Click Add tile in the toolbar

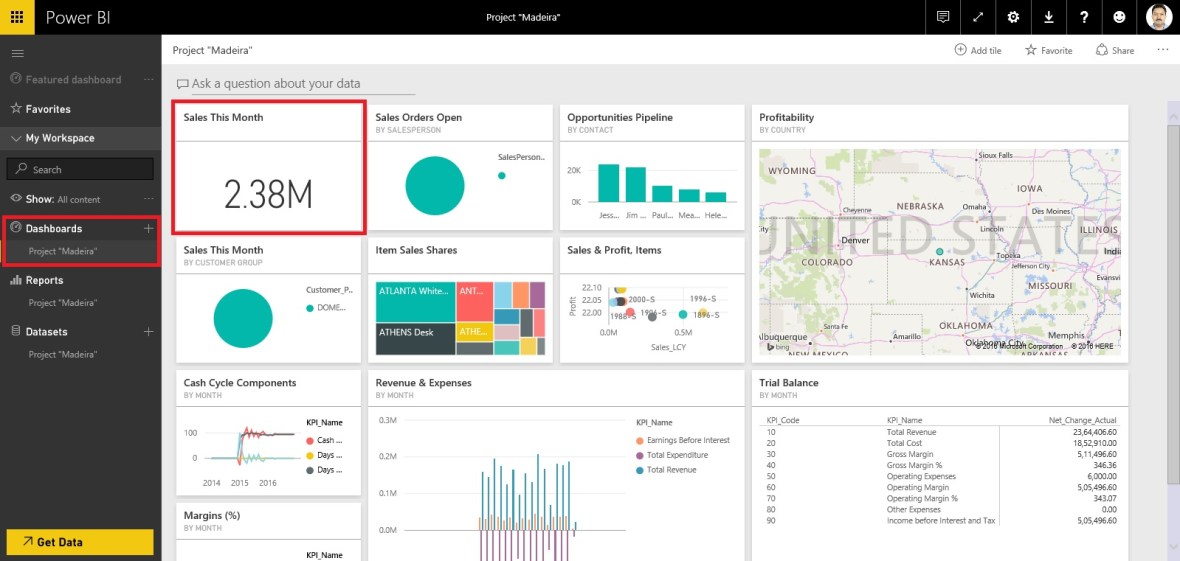(978, 50)
